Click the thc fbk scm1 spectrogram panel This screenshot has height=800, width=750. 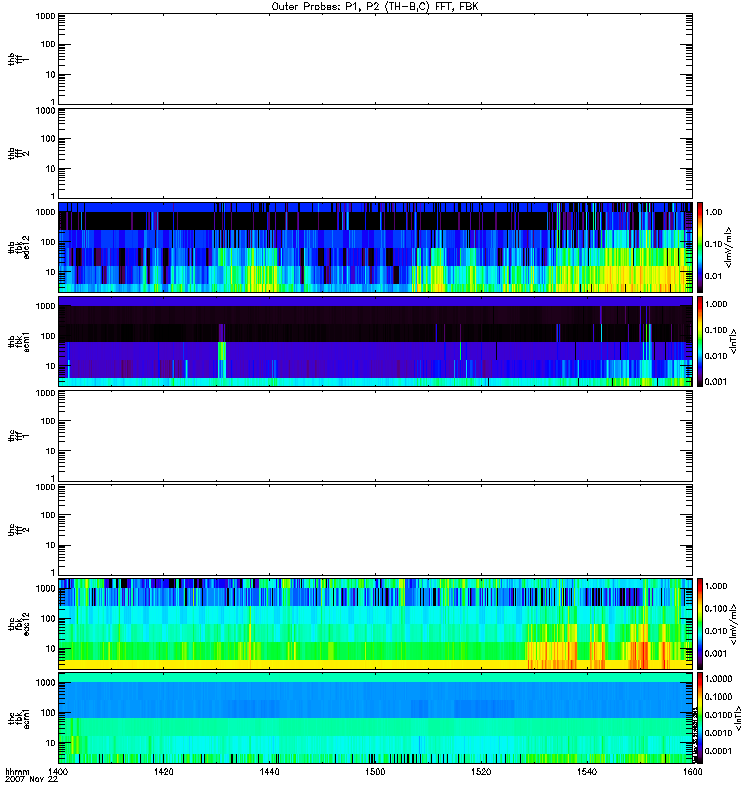pyautogui.click(x=375, y=717)
